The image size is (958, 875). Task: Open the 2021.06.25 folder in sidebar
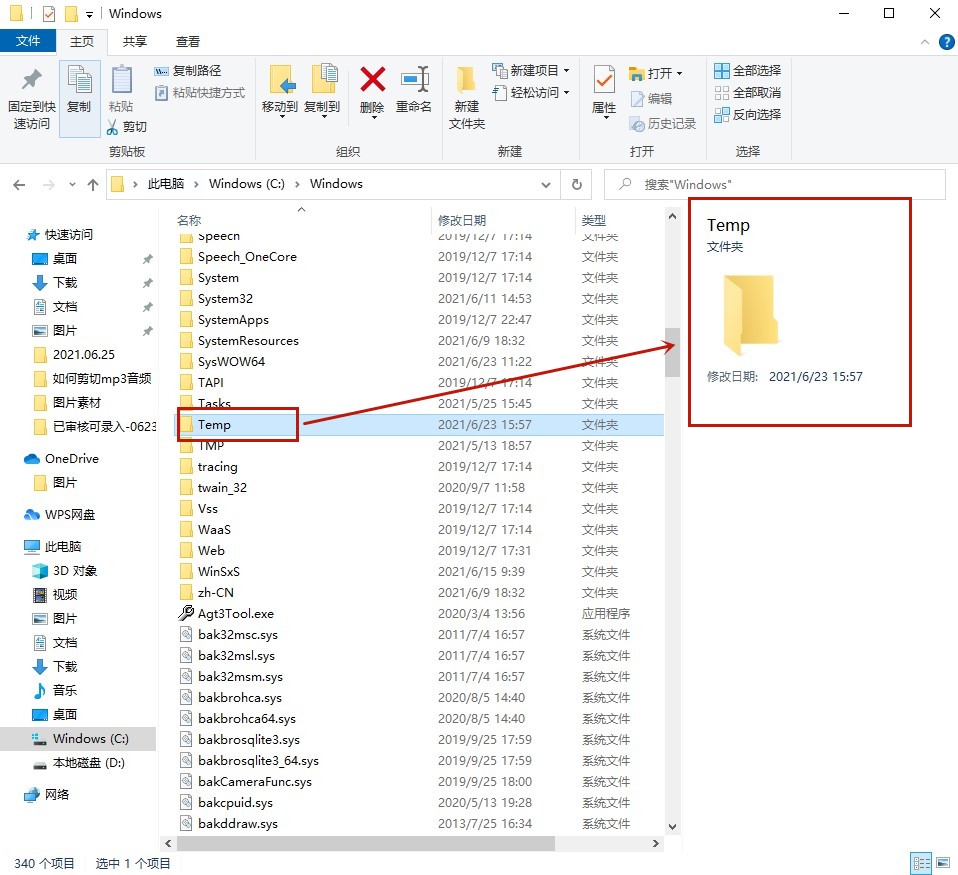75,355
